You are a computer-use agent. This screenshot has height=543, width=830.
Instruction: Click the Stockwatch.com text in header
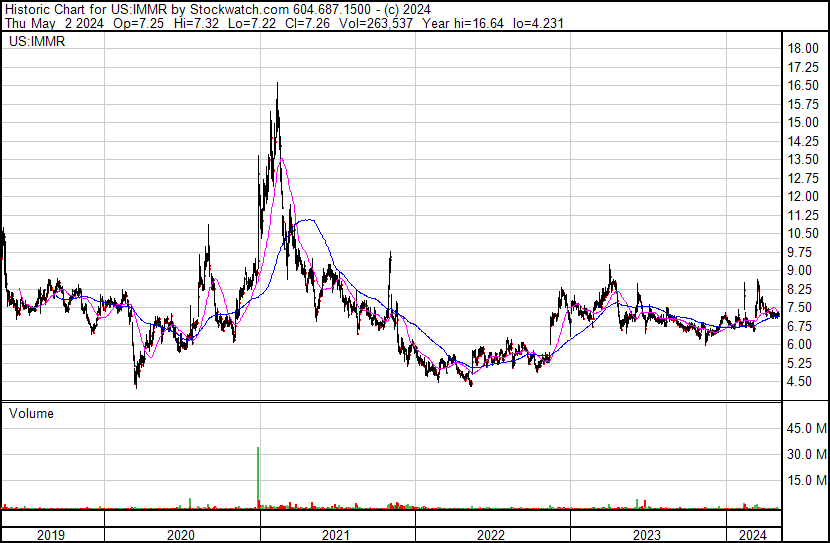pos(240,10)
